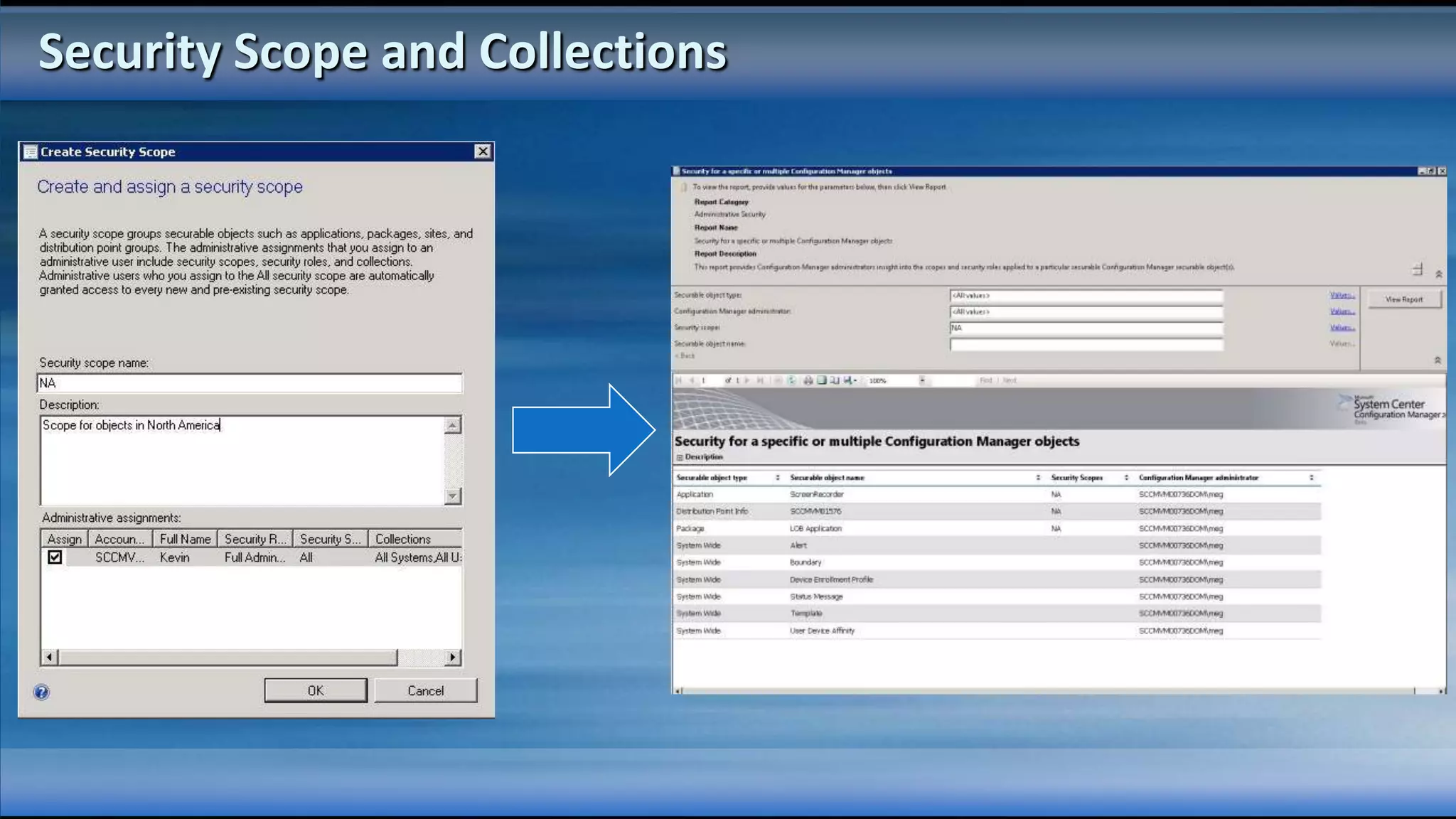Click Security scope parameter field with NA

(1086, 328)
